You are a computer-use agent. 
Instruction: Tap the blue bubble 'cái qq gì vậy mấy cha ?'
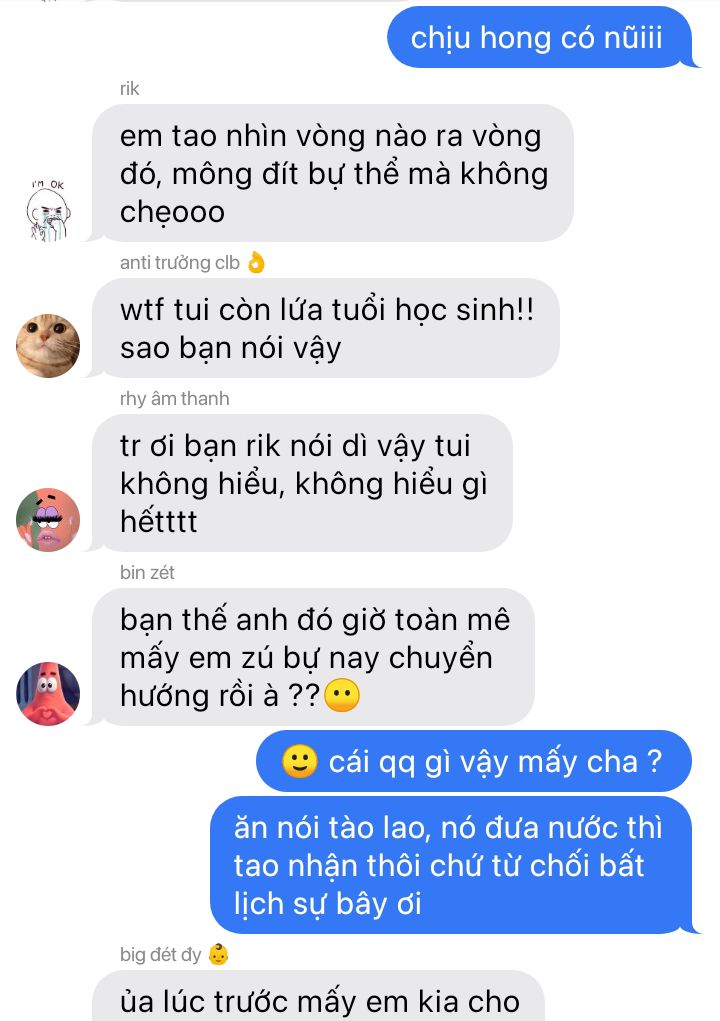[473, 761]
